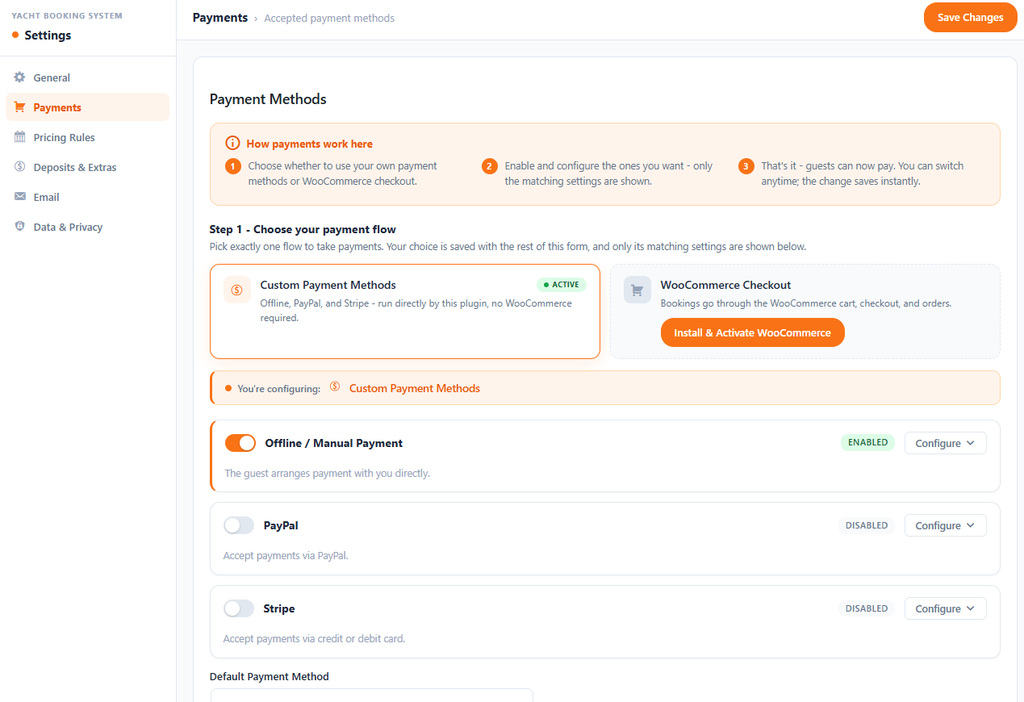Click the 'Payment Methods' heading
Screen dimensions: 1024x702
[x=268, y=99]
